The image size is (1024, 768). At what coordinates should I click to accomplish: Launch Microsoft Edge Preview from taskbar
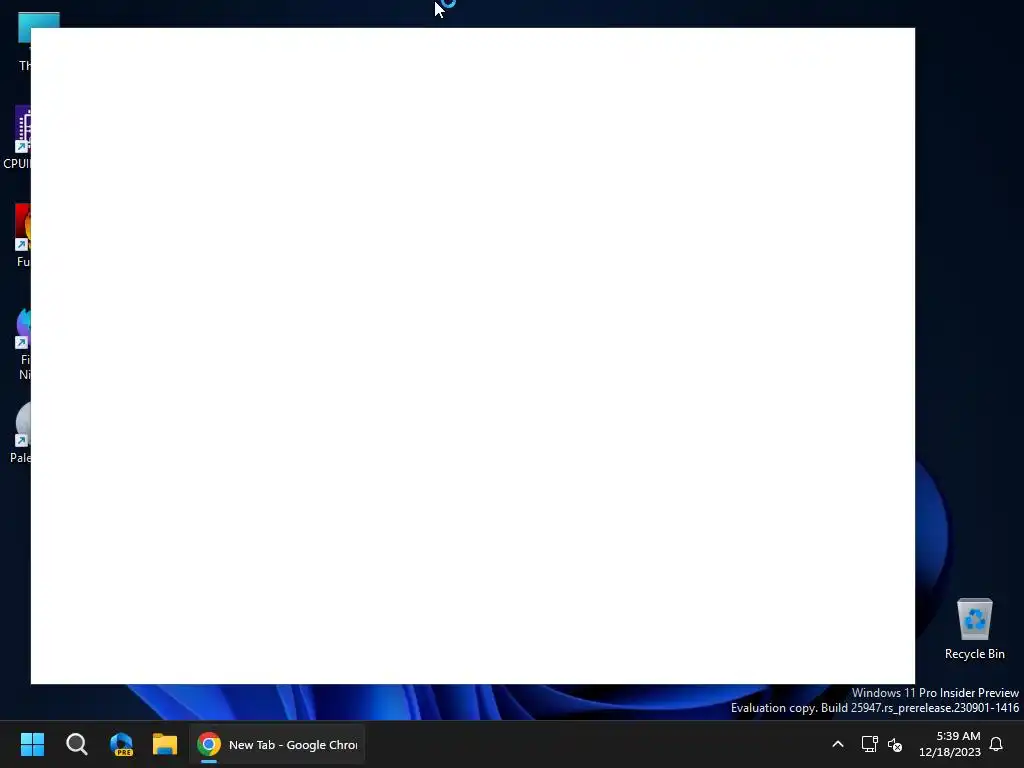pos(121,744)
